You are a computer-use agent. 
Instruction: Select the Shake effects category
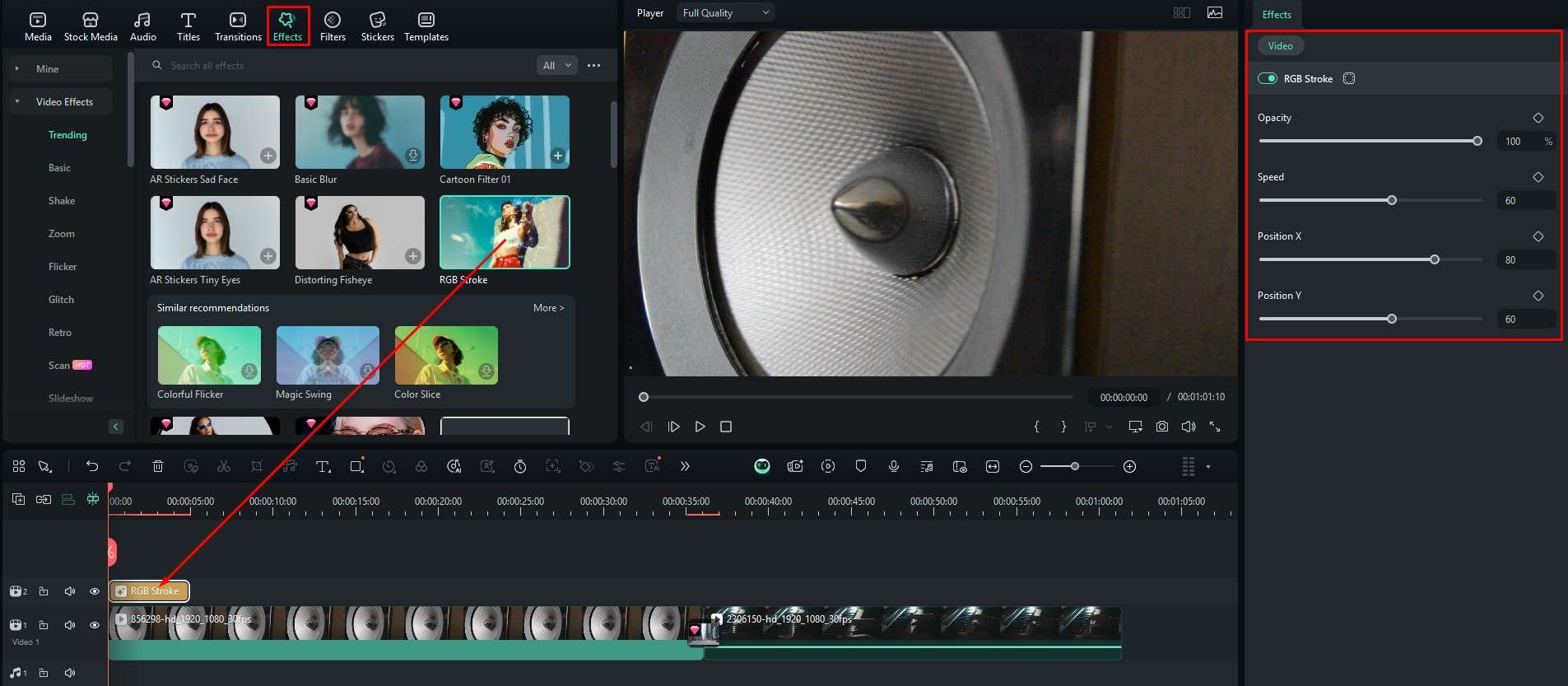(62, 201)
